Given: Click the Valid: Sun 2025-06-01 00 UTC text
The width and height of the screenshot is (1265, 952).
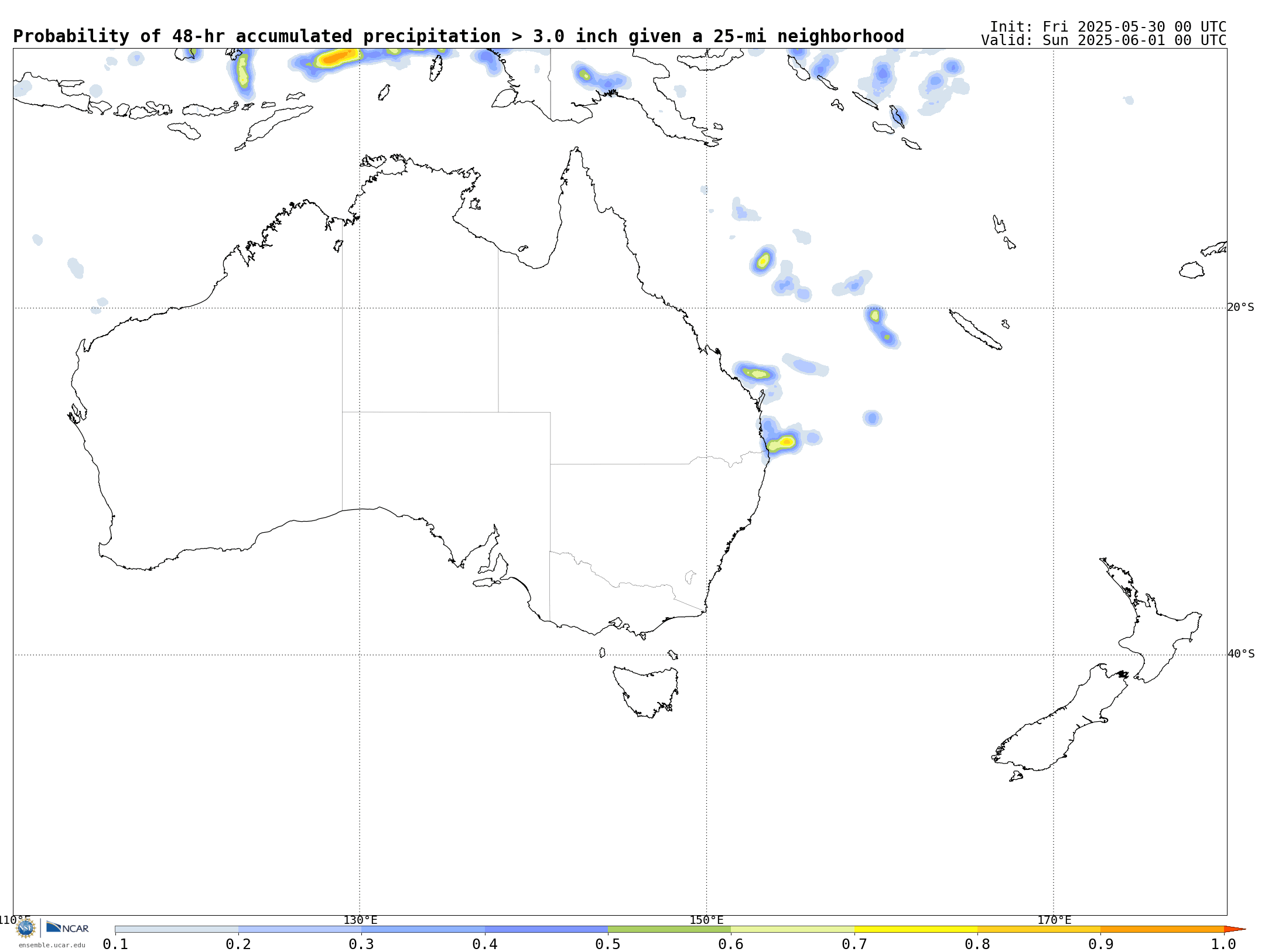Looking at the screenshot, I should 1104,40.
